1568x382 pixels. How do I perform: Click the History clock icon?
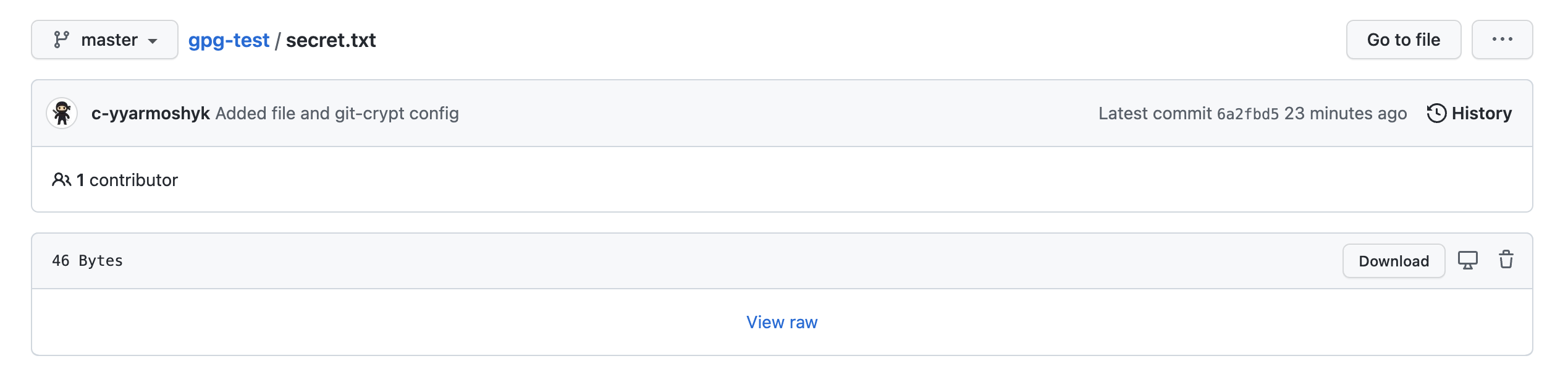(1436, 113)
